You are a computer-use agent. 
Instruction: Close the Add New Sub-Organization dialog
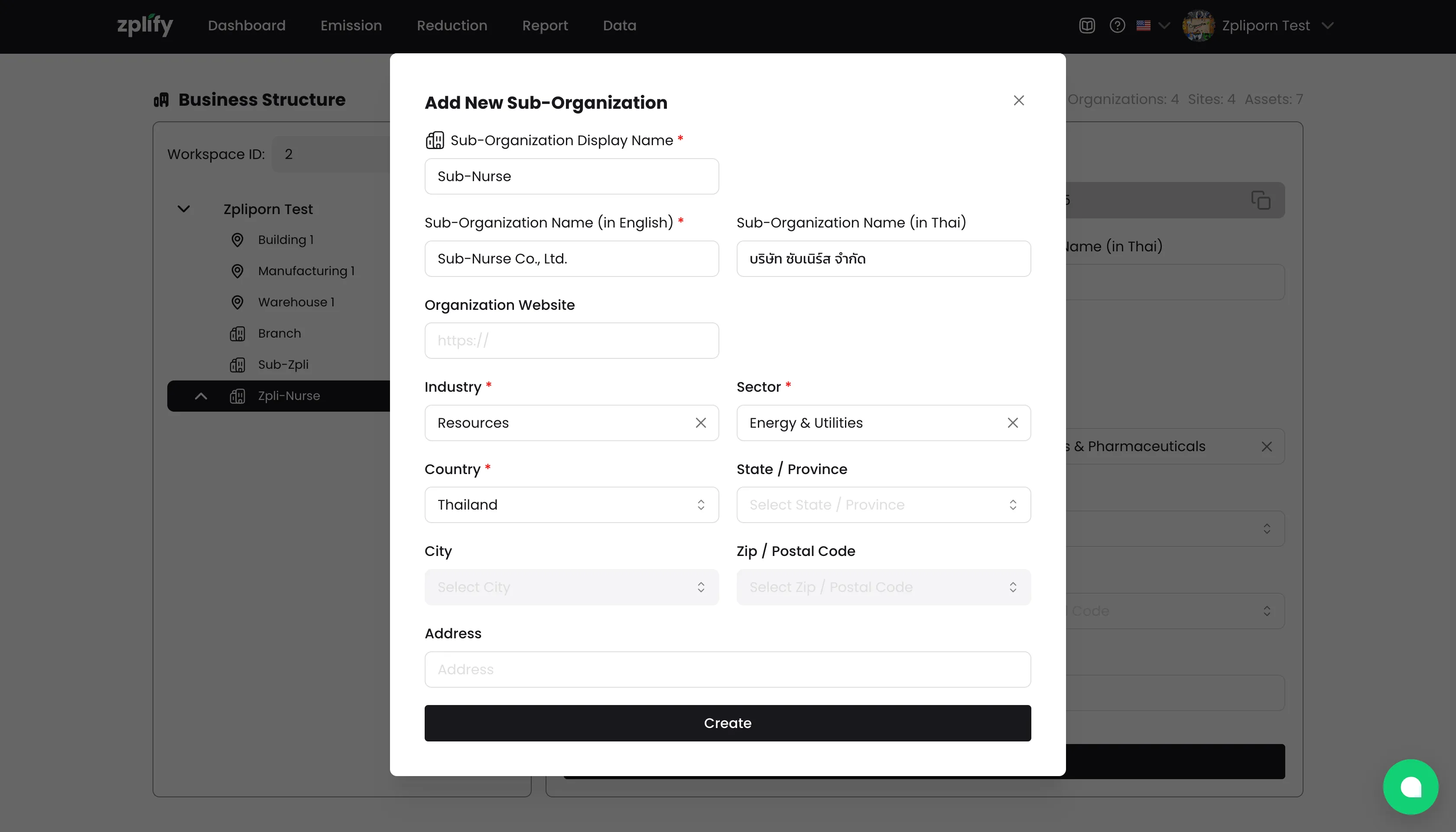[1018, 101]
